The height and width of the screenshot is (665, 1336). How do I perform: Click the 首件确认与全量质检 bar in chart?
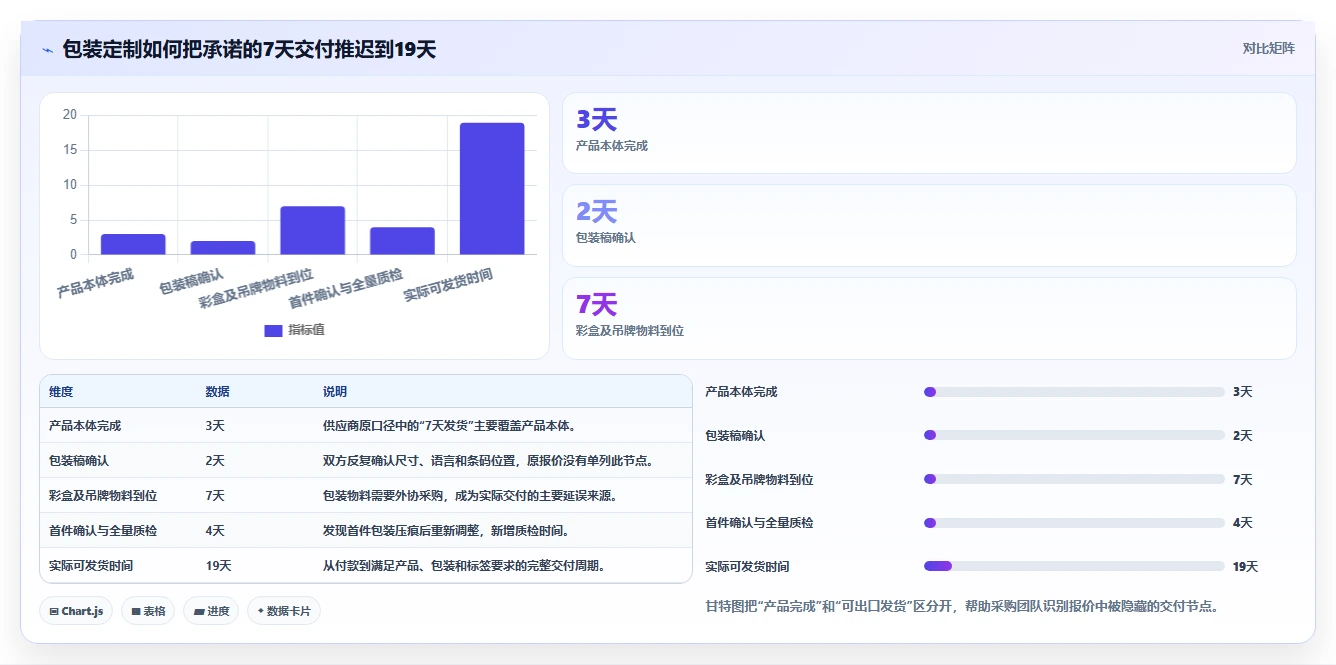[x=402, y=241]
